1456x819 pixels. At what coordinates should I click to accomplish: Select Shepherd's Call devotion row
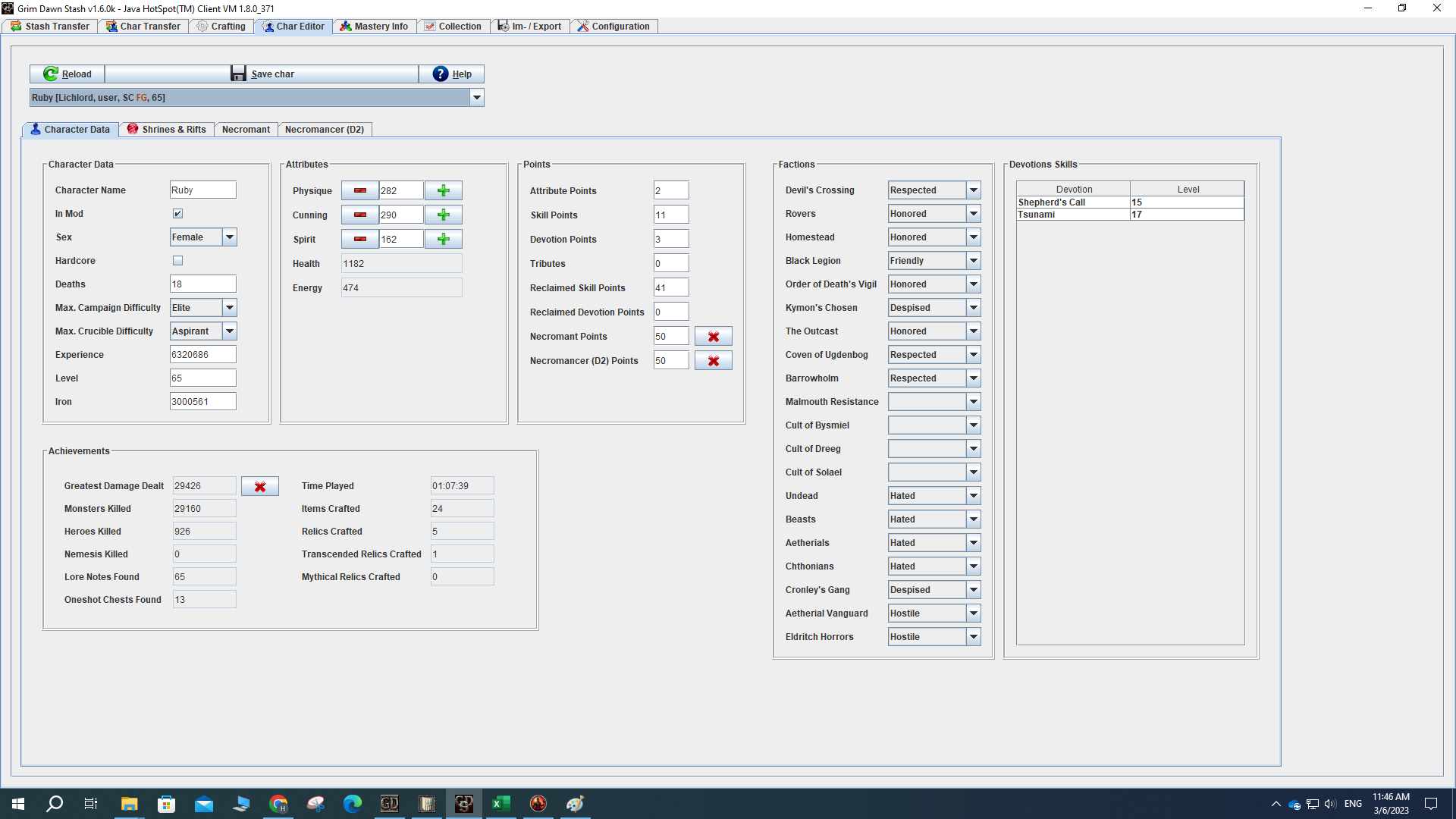1130,202
